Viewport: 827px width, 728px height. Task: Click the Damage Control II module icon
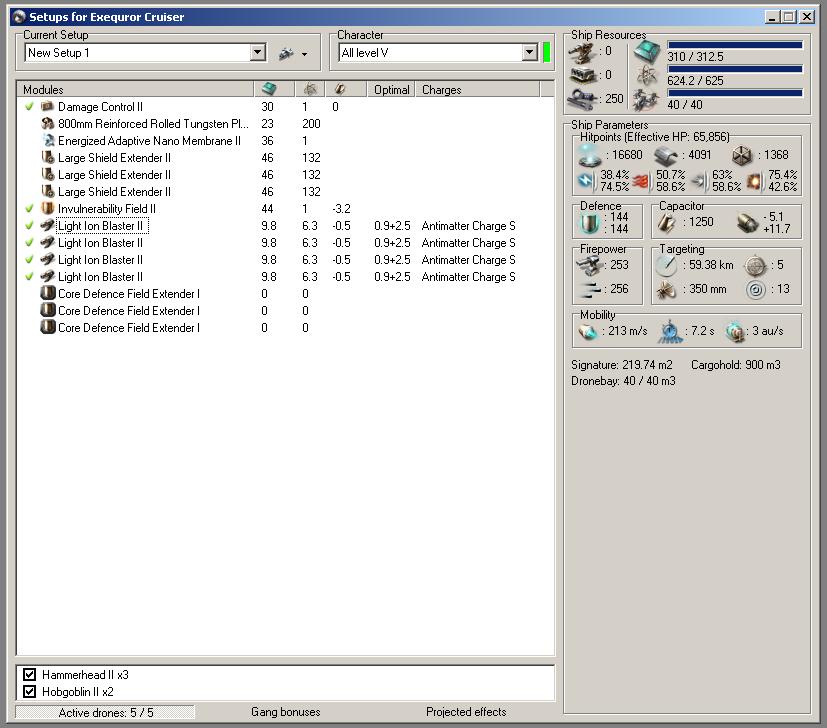(x=47, y=107)
